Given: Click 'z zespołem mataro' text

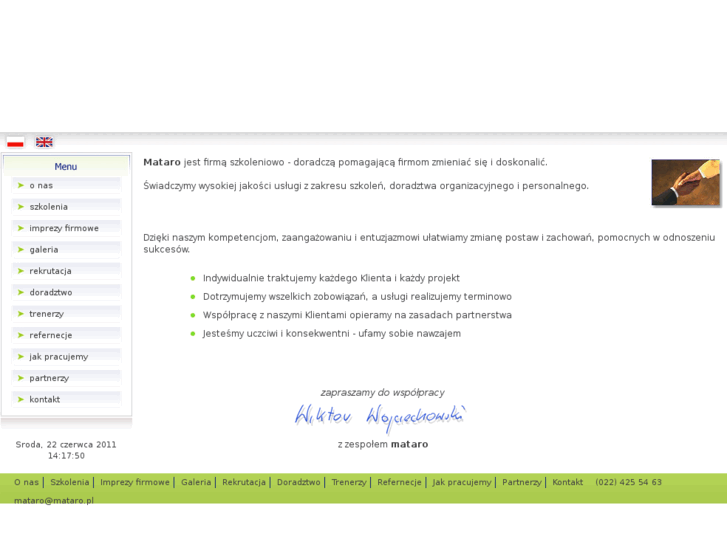Looking at the screenshot, I should tap(383, 444).
